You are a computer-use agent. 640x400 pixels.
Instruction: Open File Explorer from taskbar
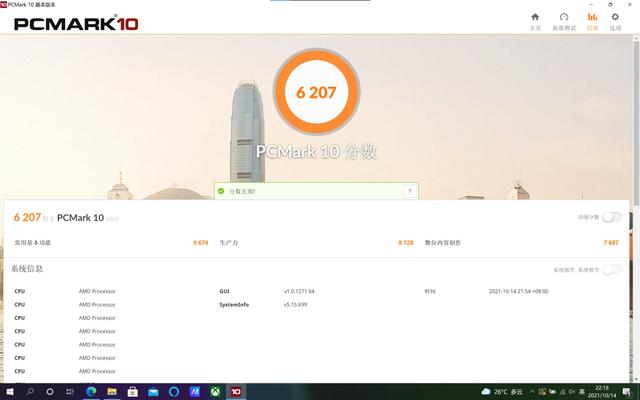112,392
